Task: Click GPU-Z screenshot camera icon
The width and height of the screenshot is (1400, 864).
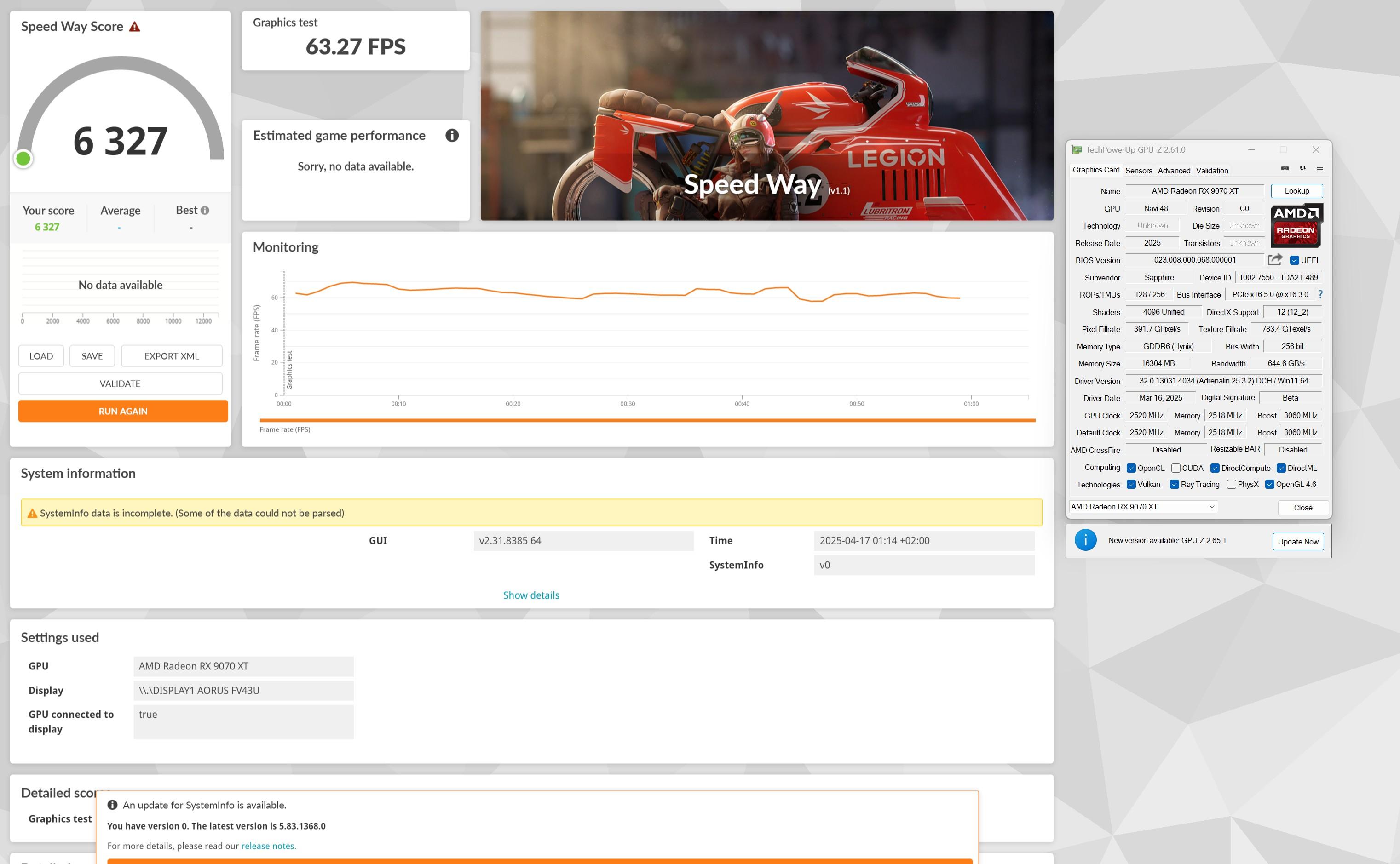Action: pyautogui.click(x=1285, y=168)
